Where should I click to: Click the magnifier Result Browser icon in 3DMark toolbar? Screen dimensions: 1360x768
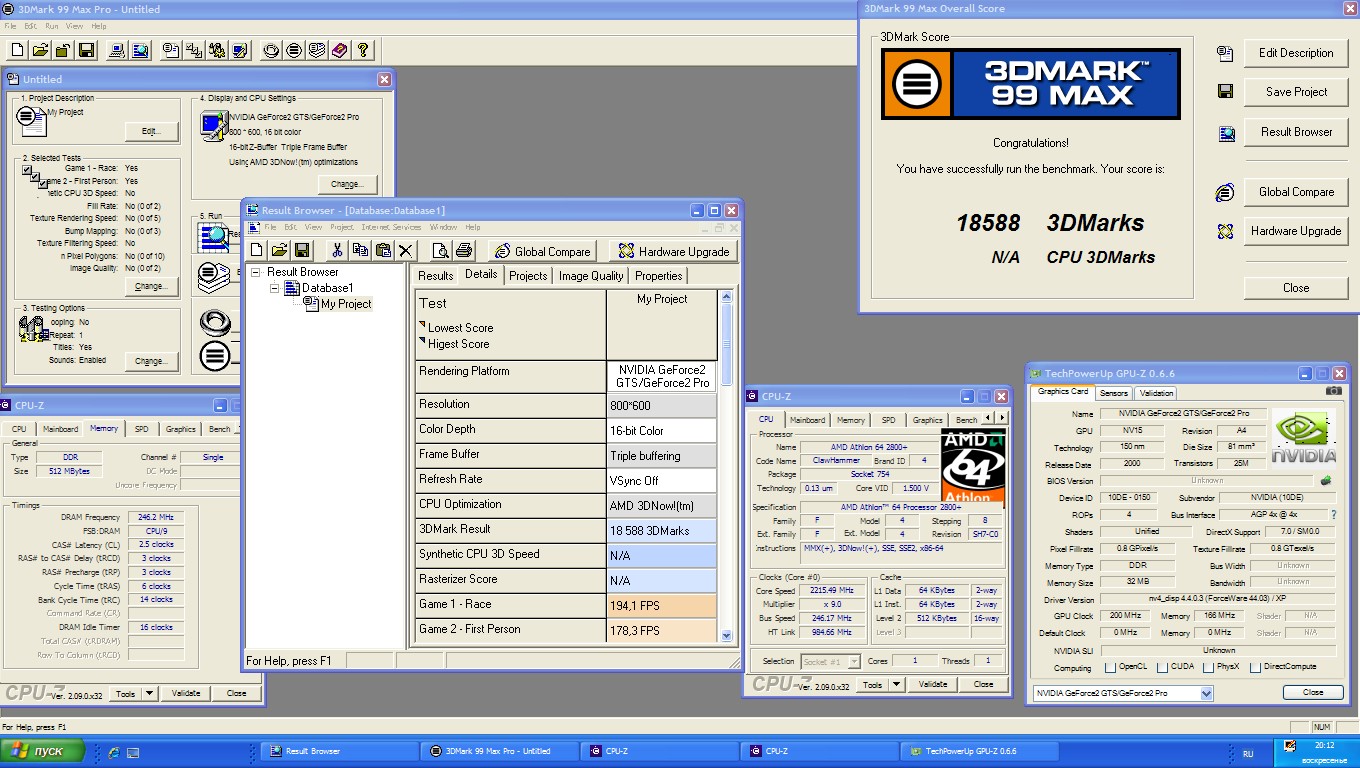pos(140,49)
